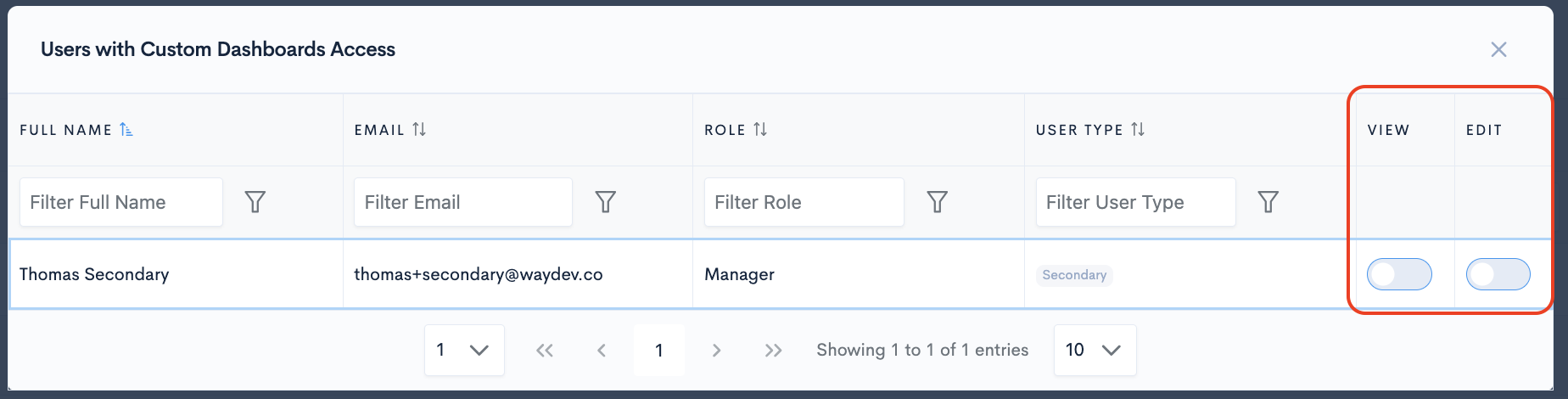The image size is (1568, 399).
Task: Open the page number dropdown
Action: pos(464,350)
